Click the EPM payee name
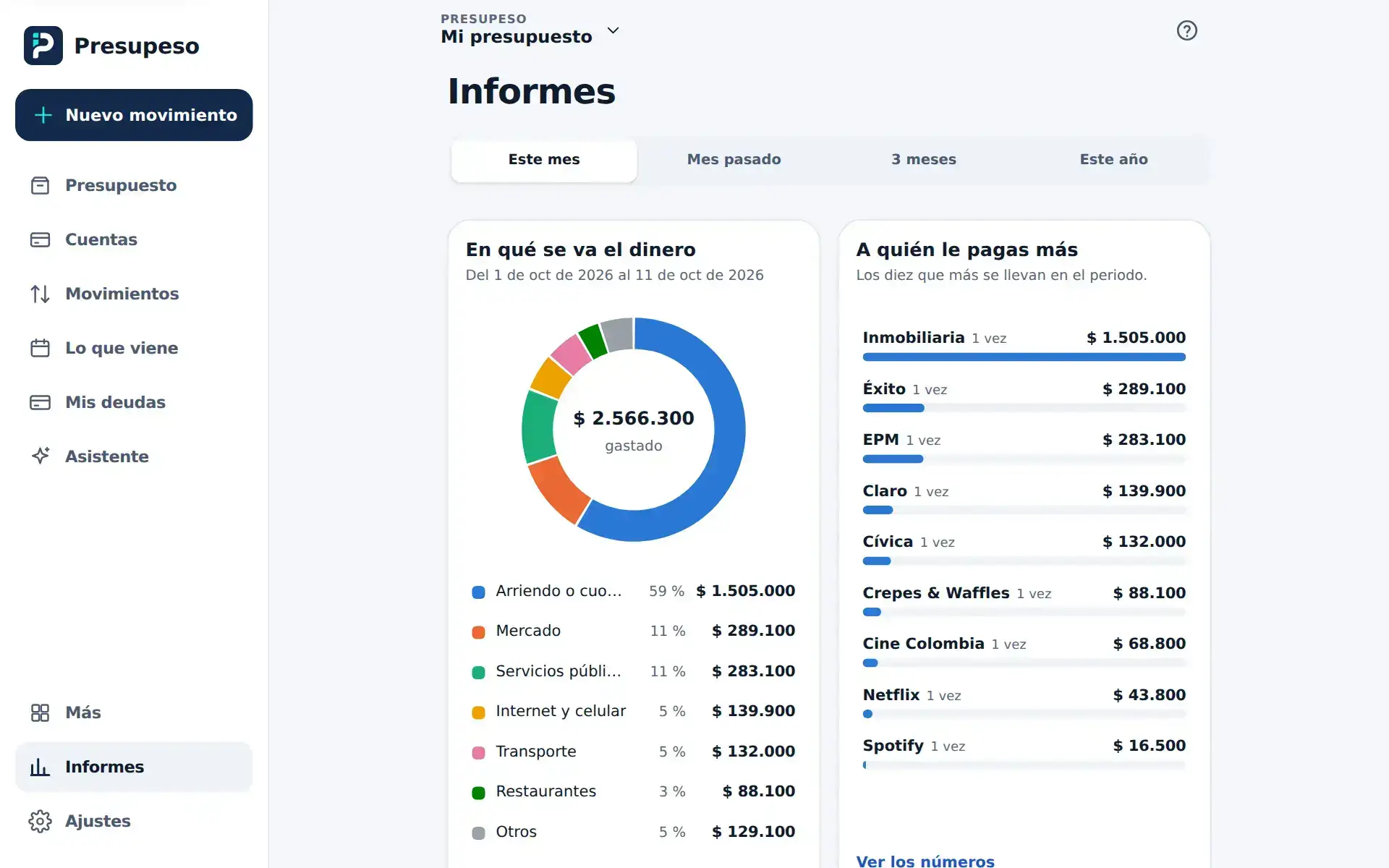The height and width of the screenshot is (868, 1389). (880, 440)
